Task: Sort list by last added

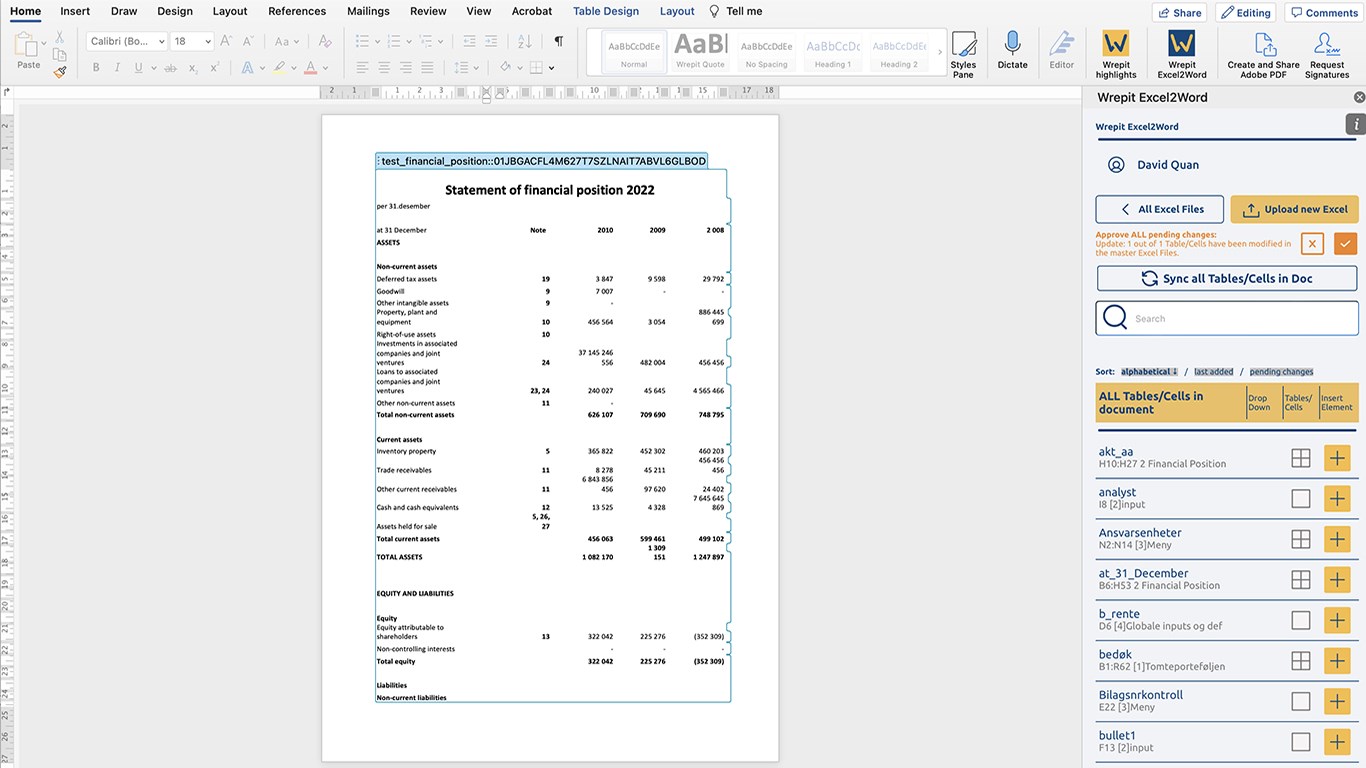Action: pyautogui.click(x=1213, y=372)
